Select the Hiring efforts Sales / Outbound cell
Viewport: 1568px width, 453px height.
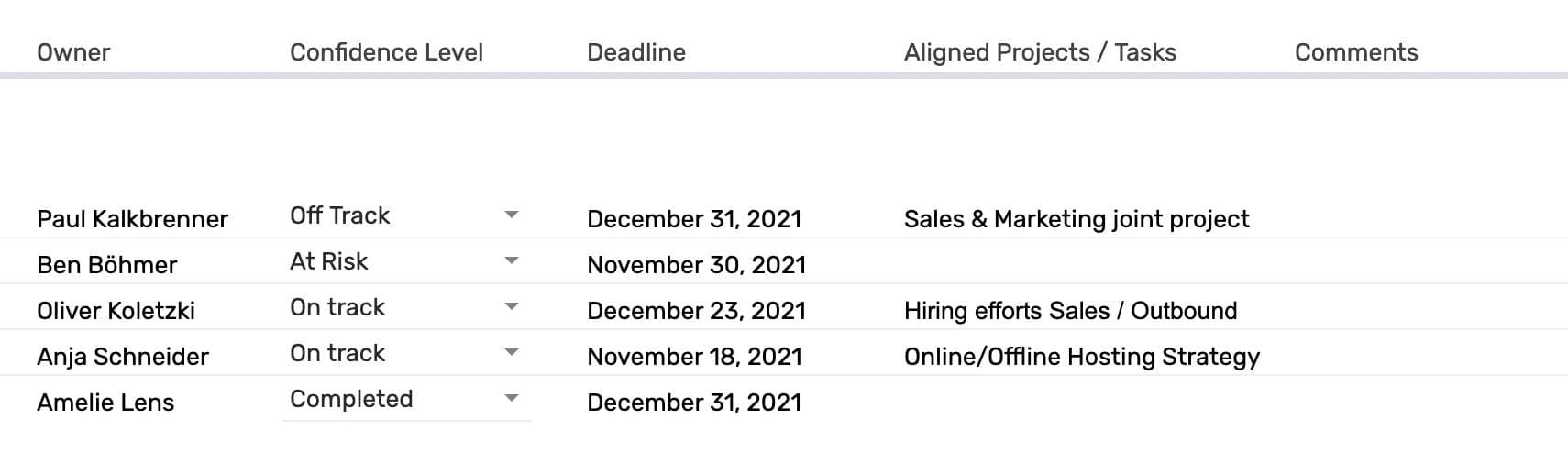(1070, 311)
